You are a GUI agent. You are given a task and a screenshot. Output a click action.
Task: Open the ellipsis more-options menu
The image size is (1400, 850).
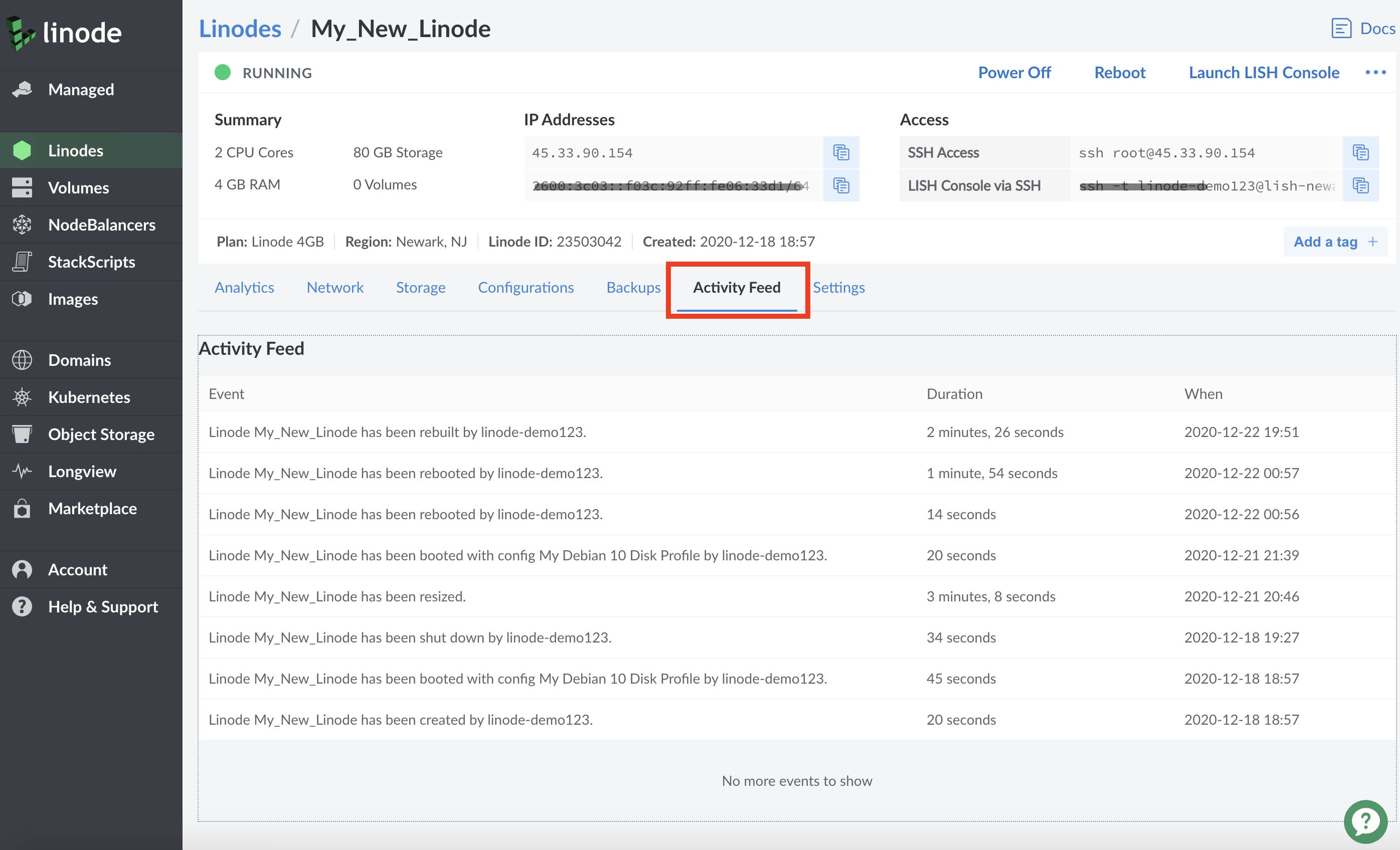[x=1375, y=72]
